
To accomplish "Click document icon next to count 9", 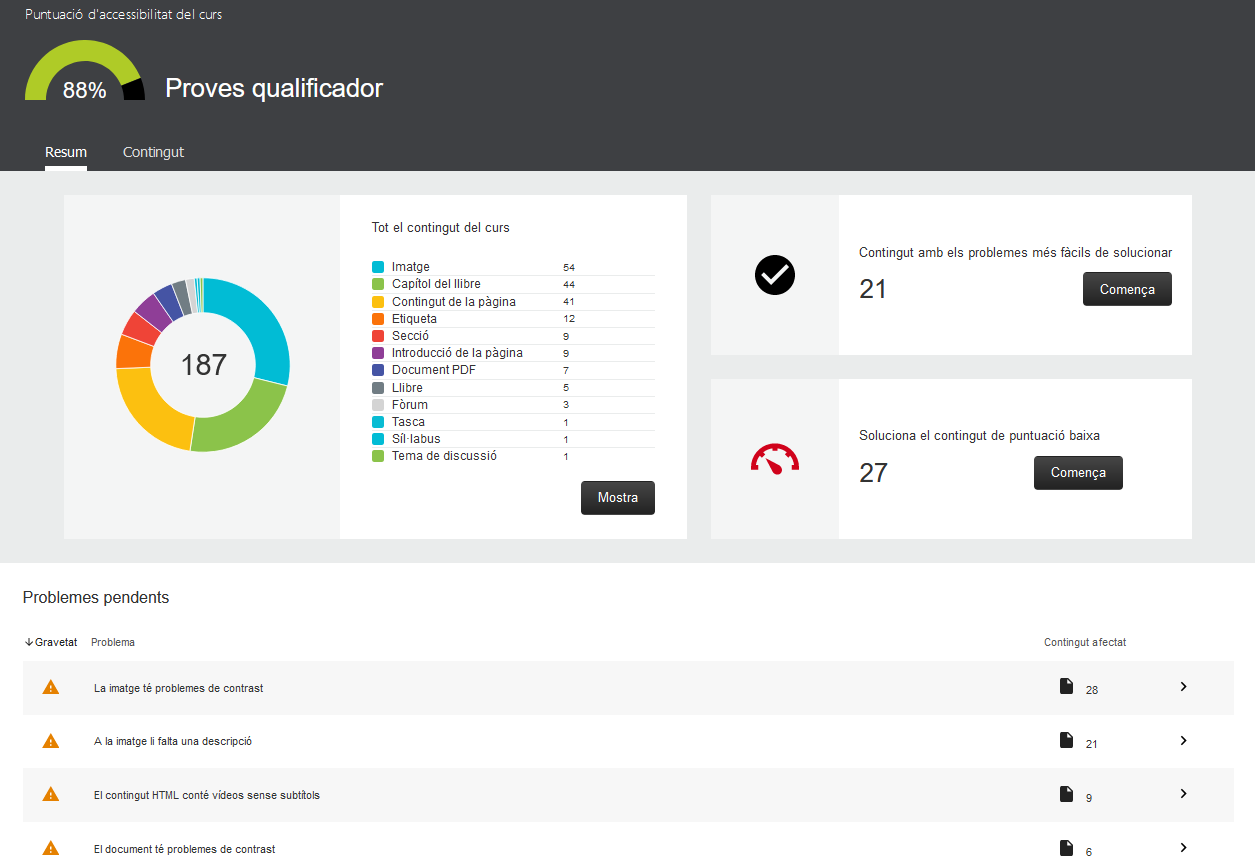I will [1066, 795].
